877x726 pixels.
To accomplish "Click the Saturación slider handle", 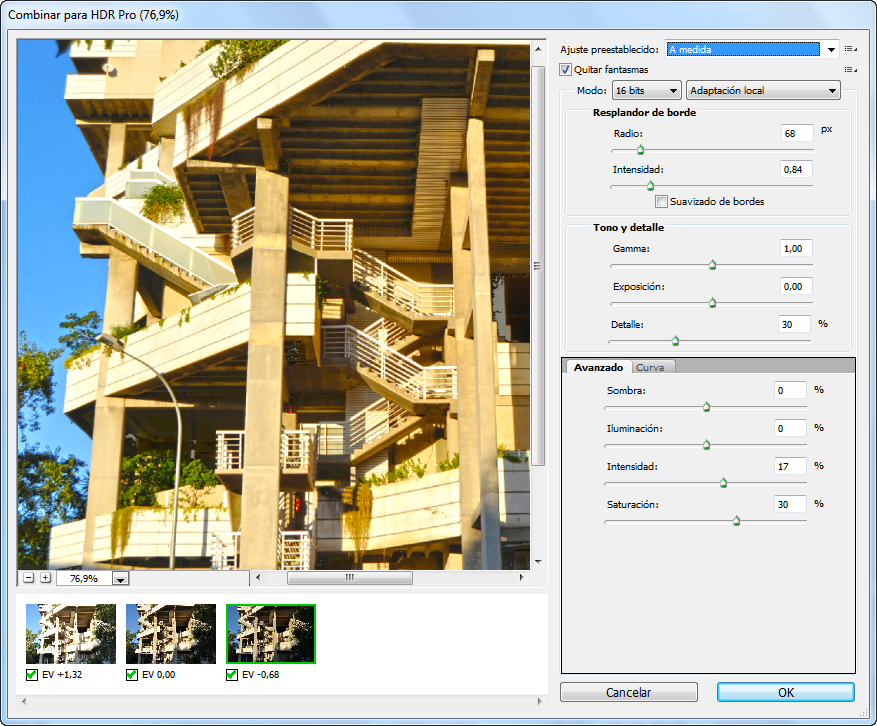I will click(737, 520).
